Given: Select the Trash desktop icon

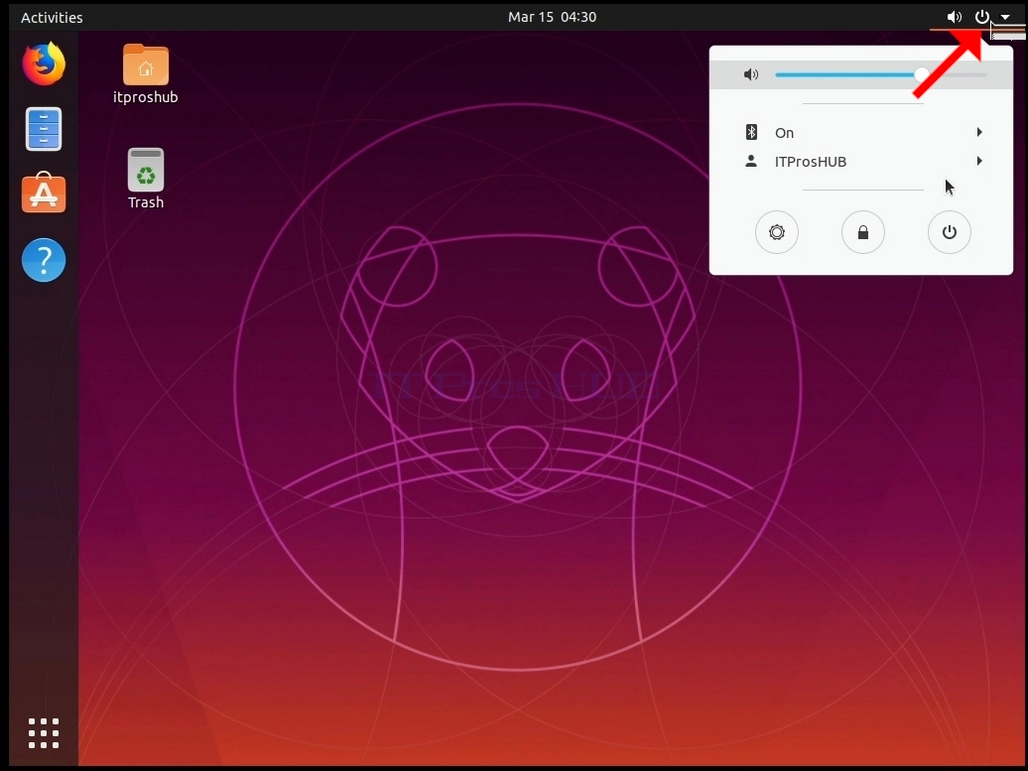Looking at the screenshot, I should [x=146, y=170].
